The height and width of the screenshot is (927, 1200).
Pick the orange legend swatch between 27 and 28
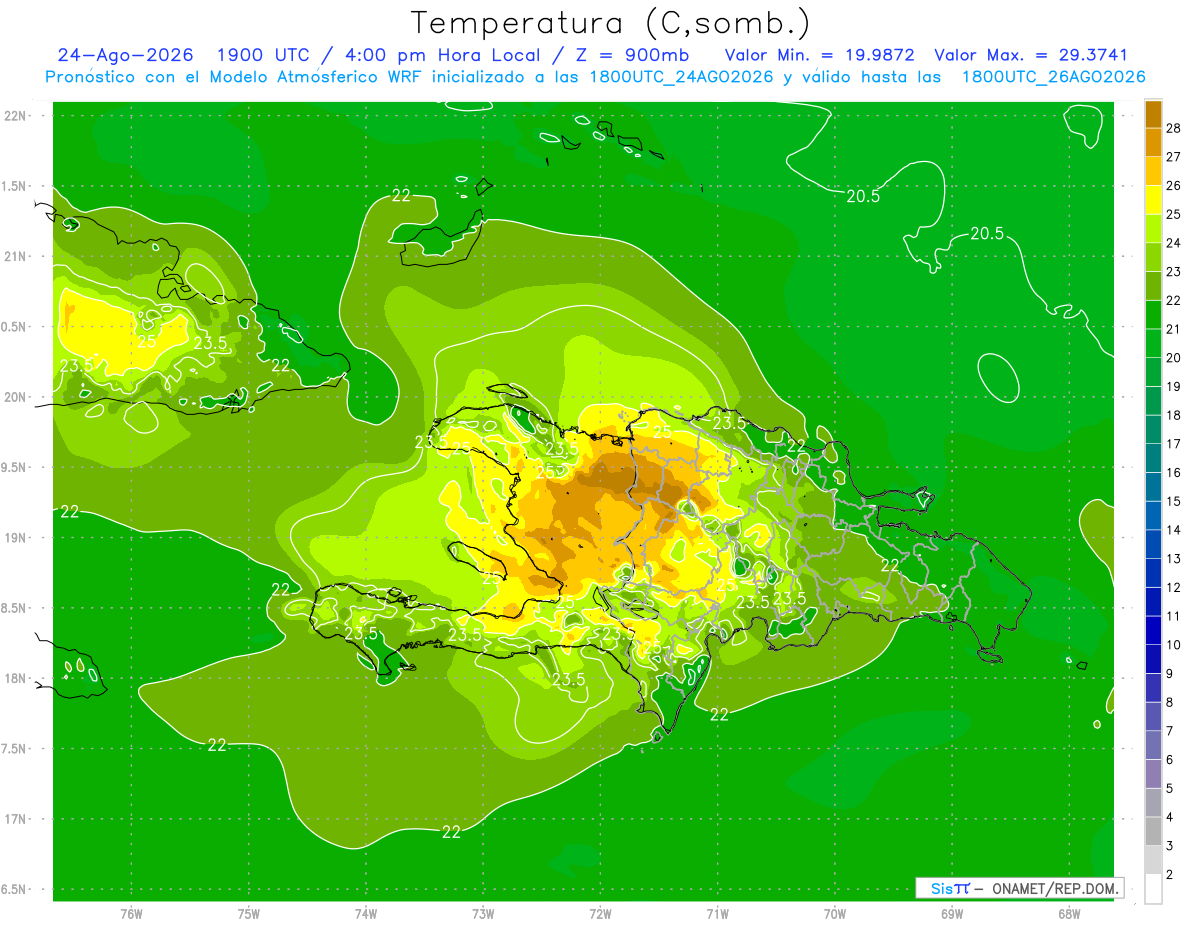(1153, 143)
